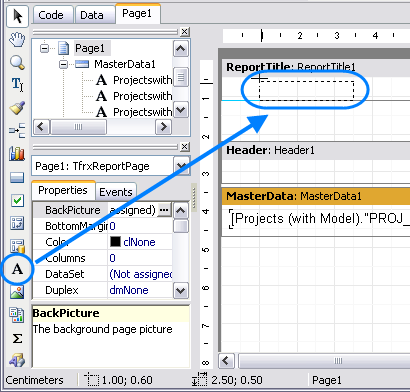The width and height of the screenshot is (410, 392).
Task: Open the Page1 designer tab
Action: pyautogui.click(x=138, y=13)
